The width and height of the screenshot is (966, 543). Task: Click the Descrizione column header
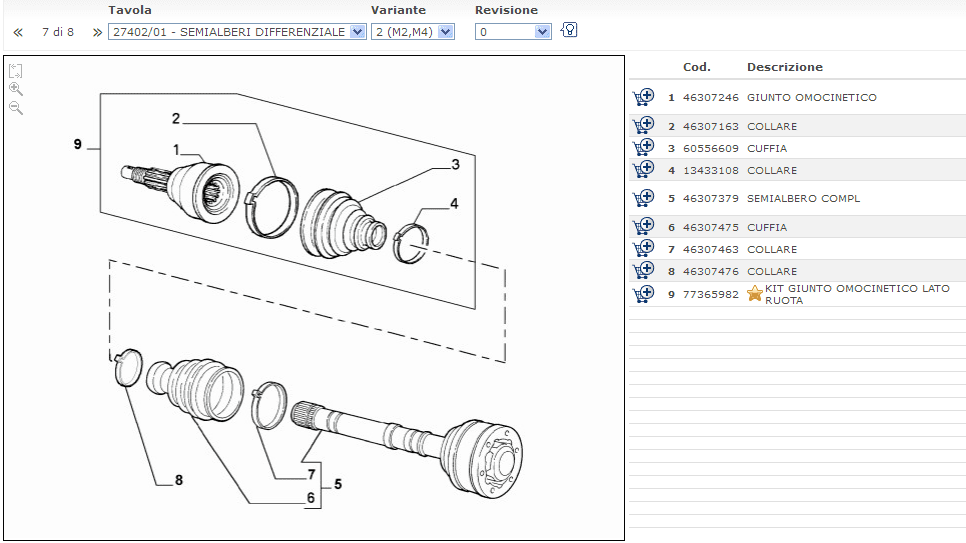click(785, 67)
